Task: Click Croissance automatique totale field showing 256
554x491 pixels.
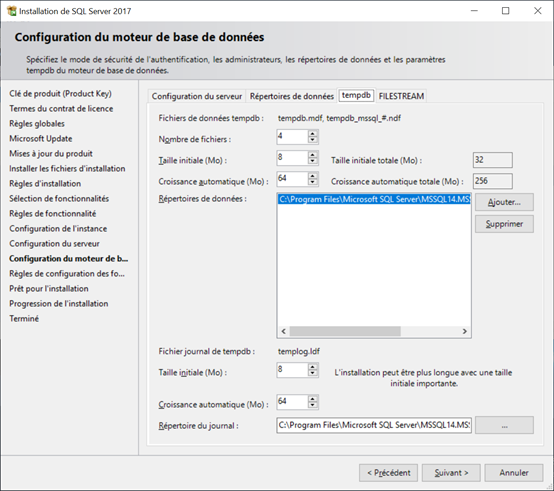Action: [x=493, y=181]
